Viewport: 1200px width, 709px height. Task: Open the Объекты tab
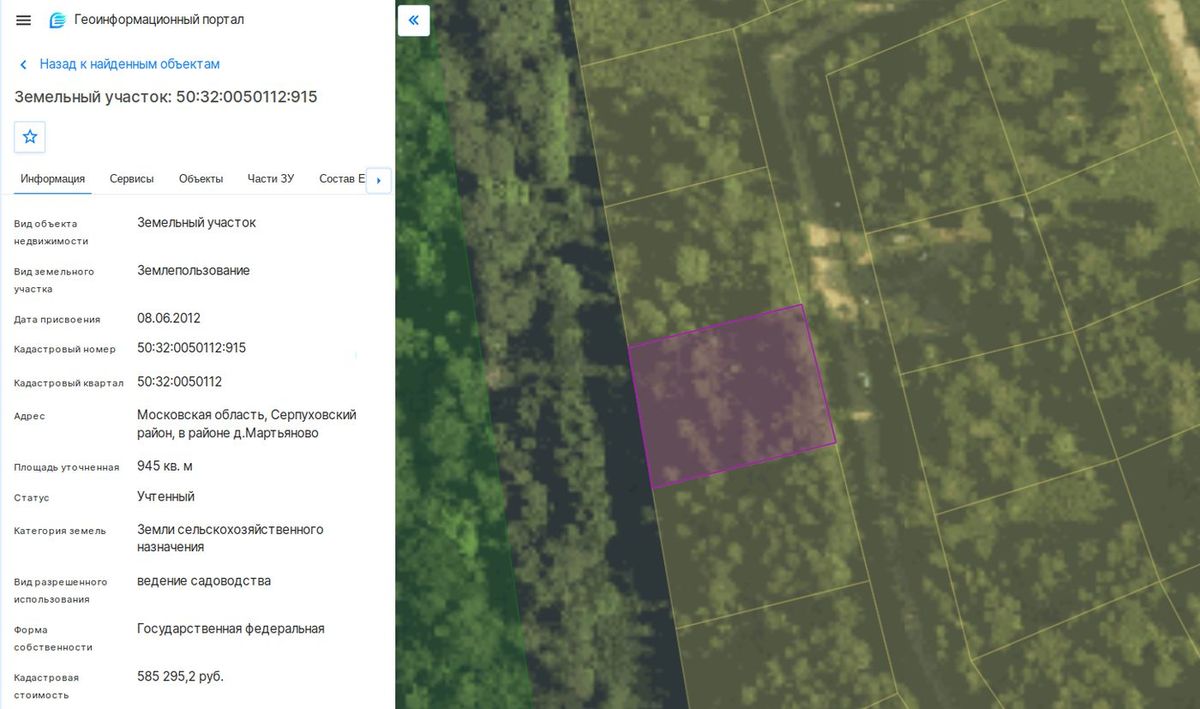[201, 179]
